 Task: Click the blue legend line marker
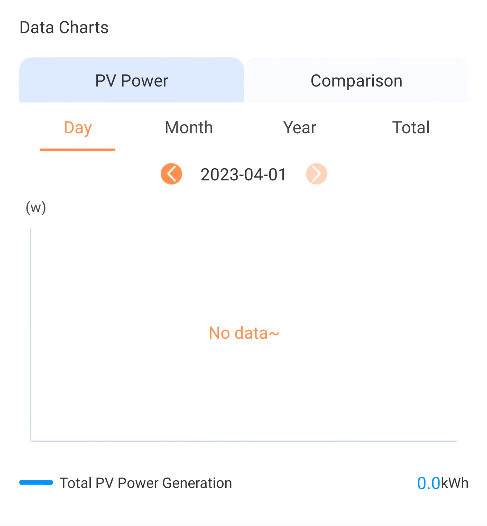36,483
